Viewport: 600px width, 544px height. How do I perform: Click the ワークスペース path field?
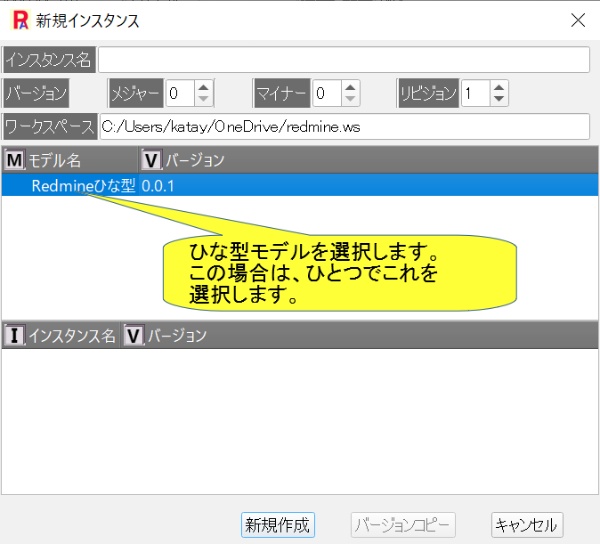click(x=344, y=127)
